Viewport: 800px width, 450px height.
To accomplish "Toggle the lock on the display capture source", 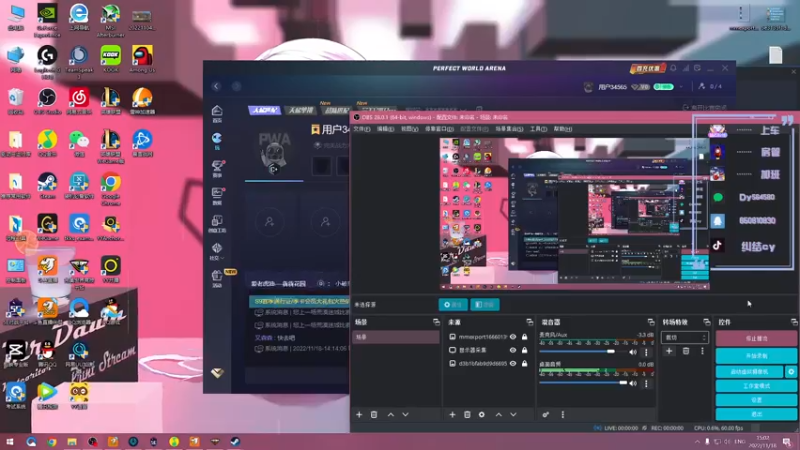I will click(524, 350).
